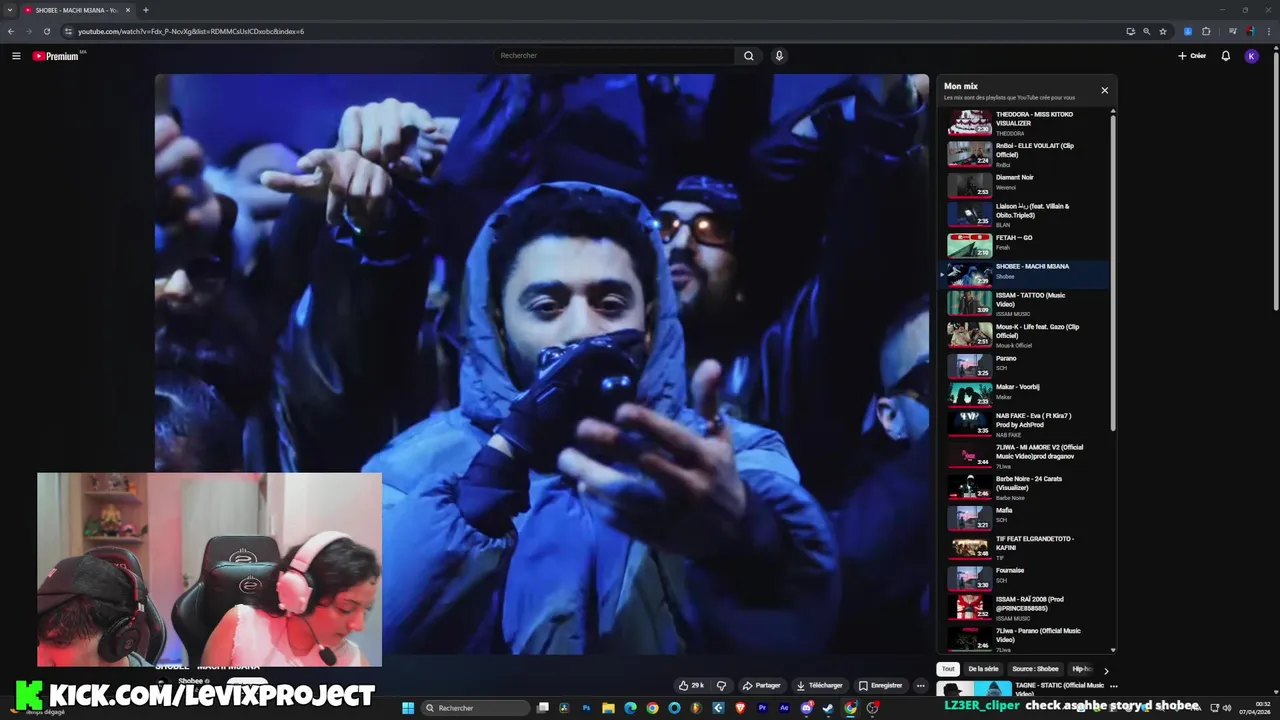Click the install/cast screen icon in address bar

pos(1130,31)
